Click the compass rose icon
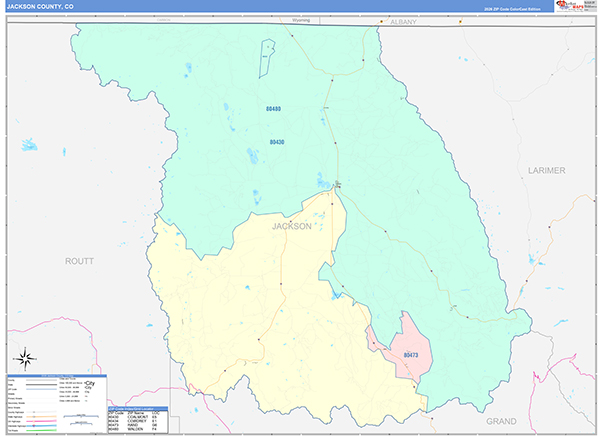 (x=25, y=359)
